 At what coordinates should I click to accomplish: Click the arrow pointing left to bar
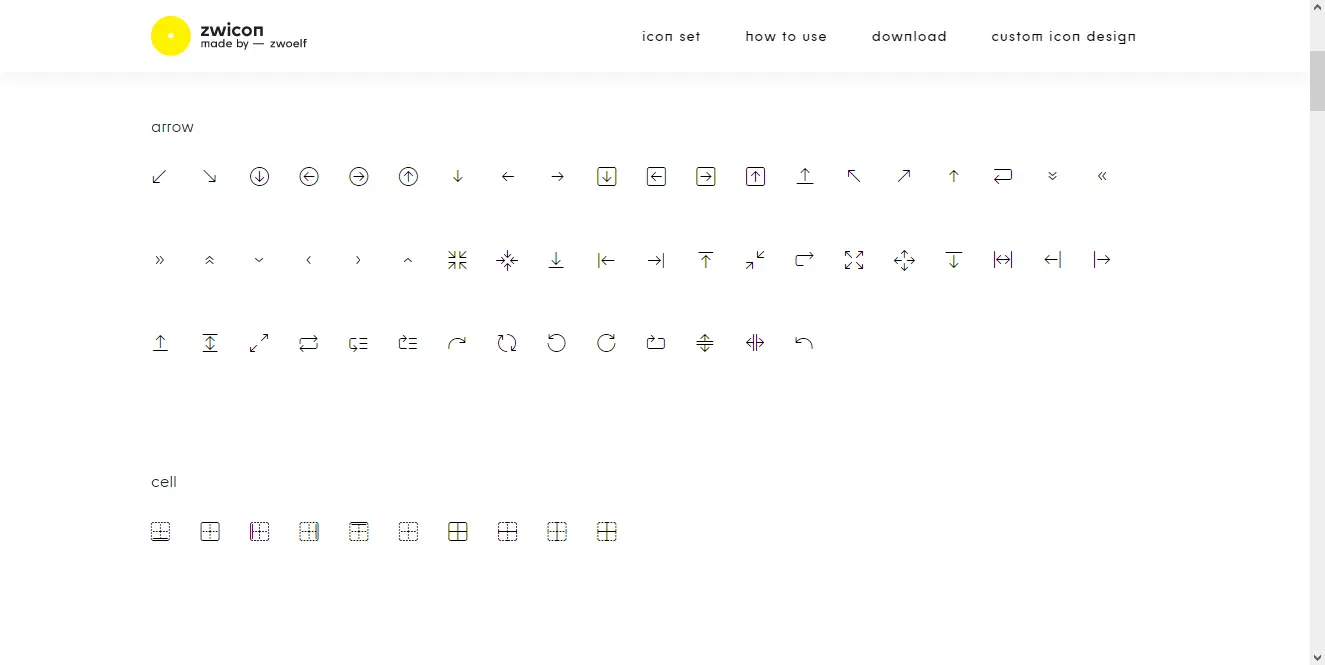tap(606, 260)
